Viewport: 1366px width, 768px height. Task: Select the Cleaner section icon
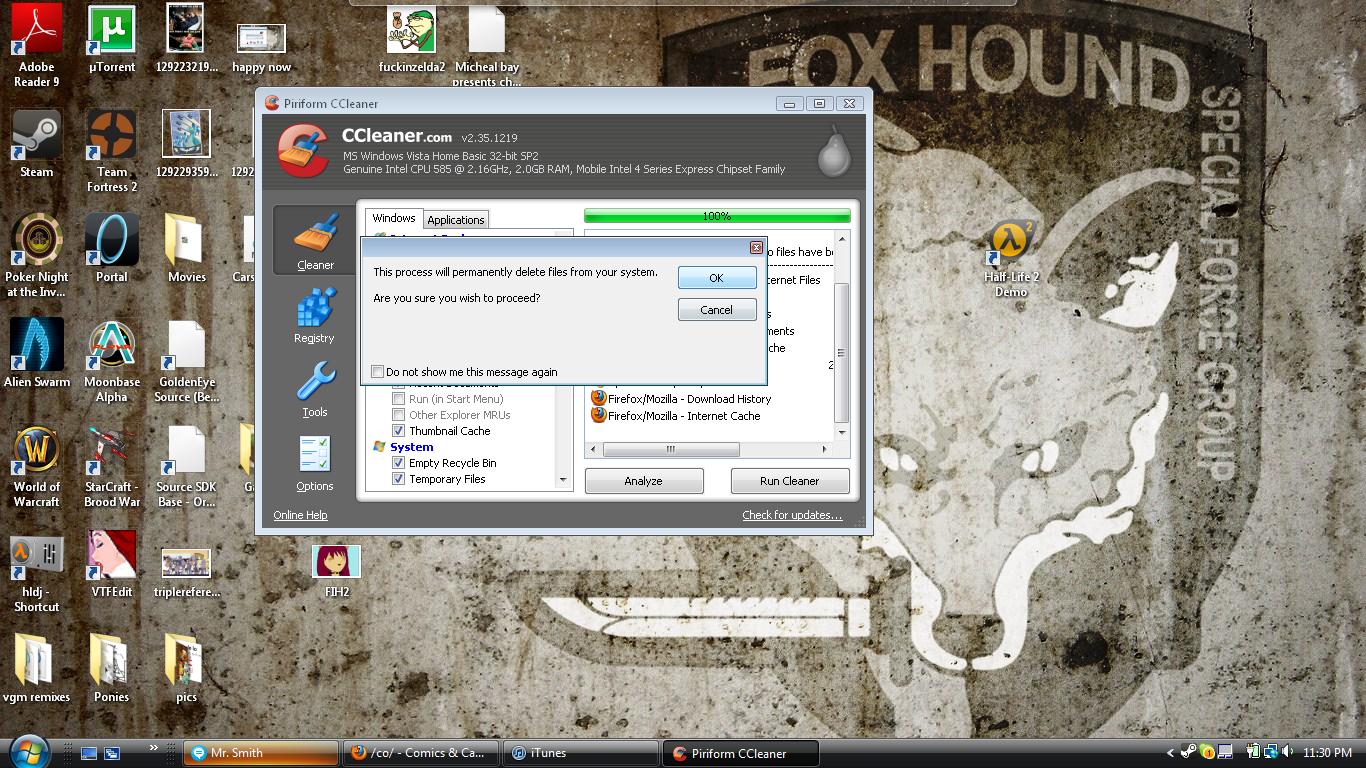315,238
